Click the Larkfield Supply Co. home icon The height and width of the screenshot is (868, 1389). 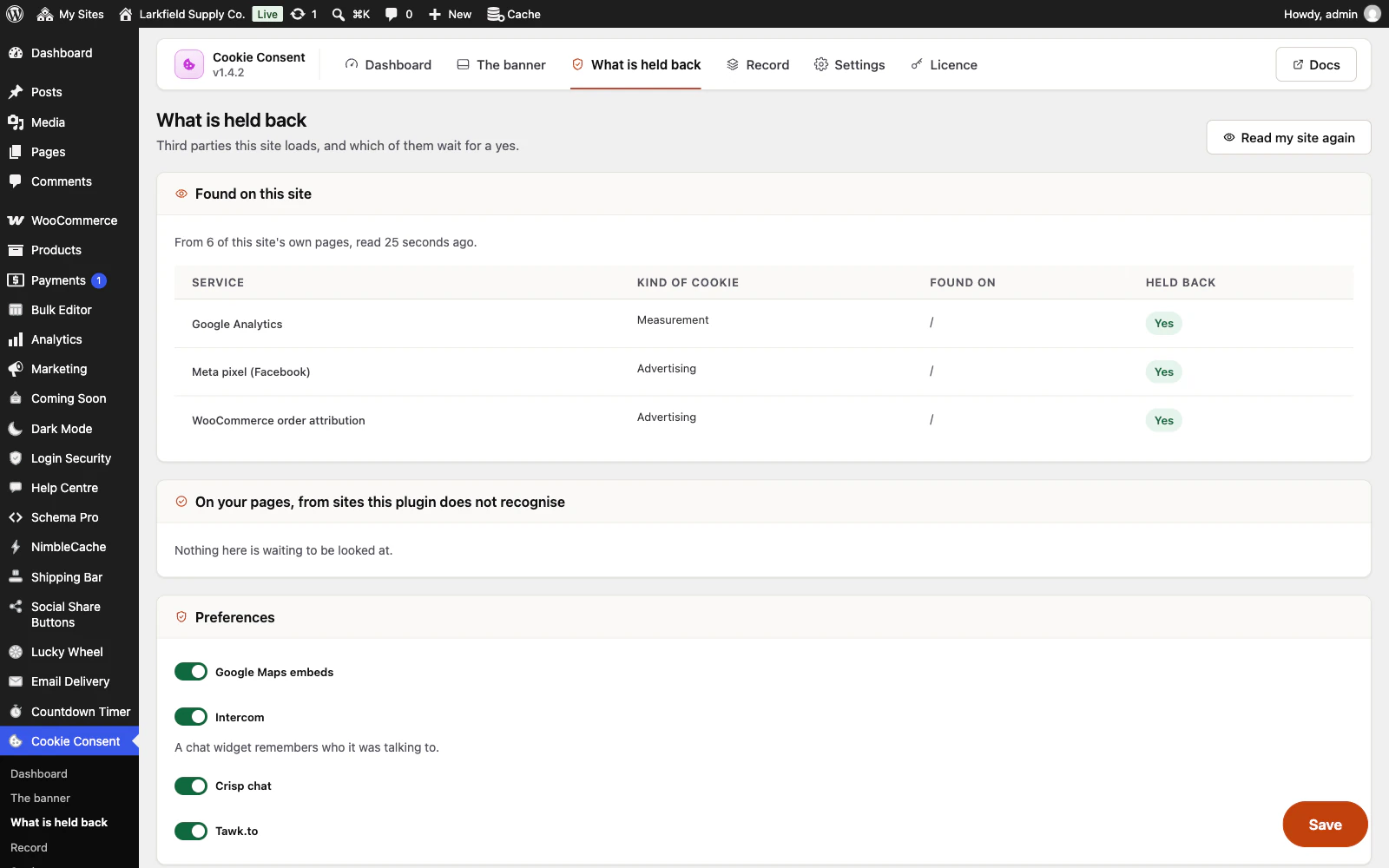pos(126,14)
